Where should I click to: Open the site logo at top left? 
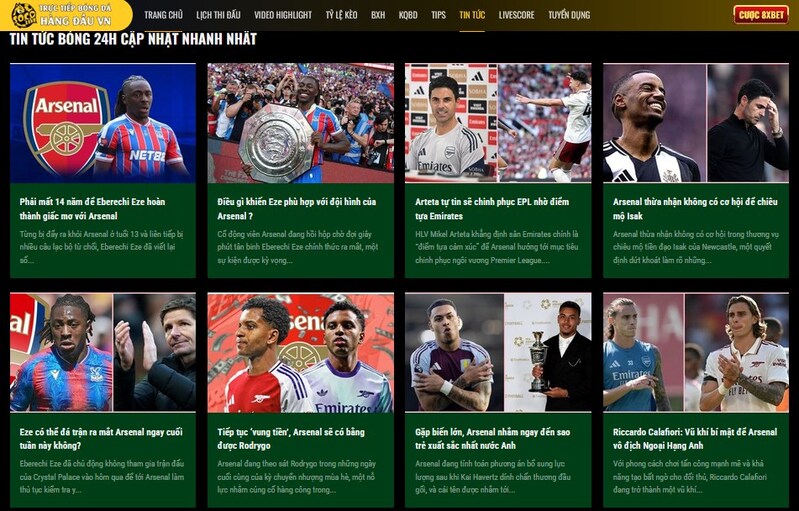pos(65,15)
